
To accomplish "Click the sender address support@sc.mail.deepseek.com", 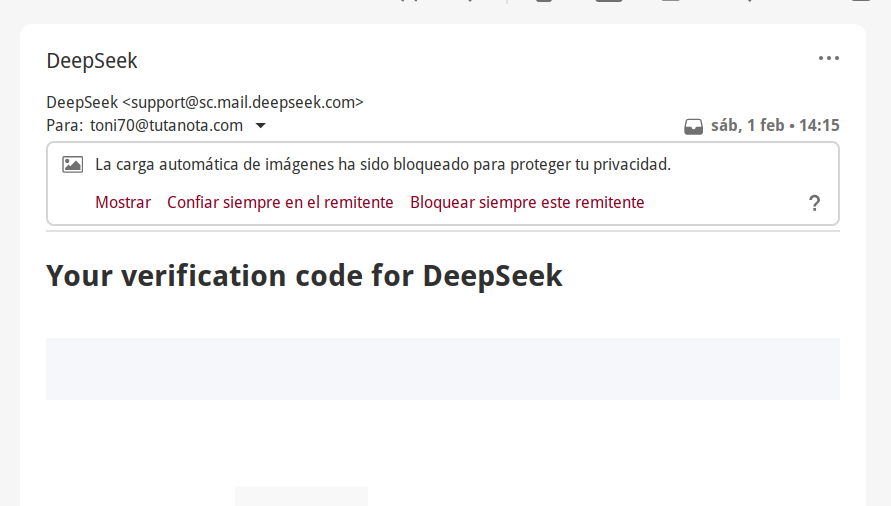I will coord(243,102).
